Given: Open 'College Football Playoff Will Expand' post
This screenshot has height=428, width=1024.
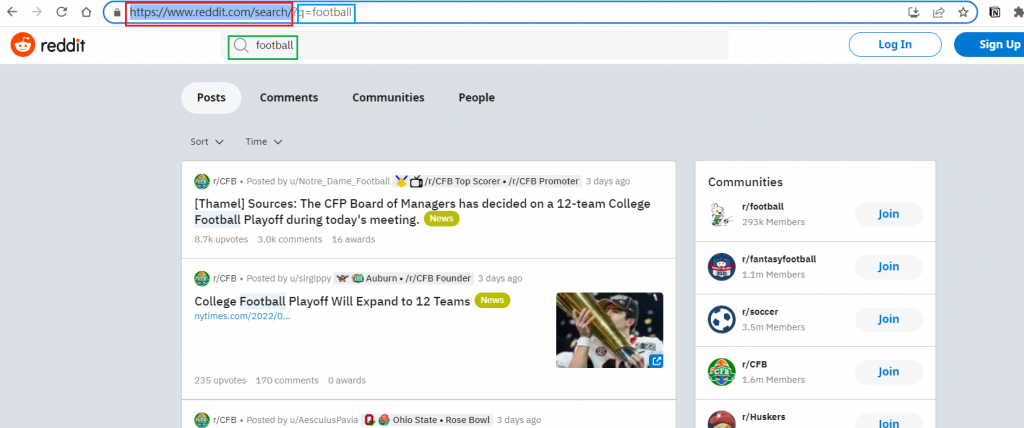Looking at the screenshot, I should pos(332,301).
